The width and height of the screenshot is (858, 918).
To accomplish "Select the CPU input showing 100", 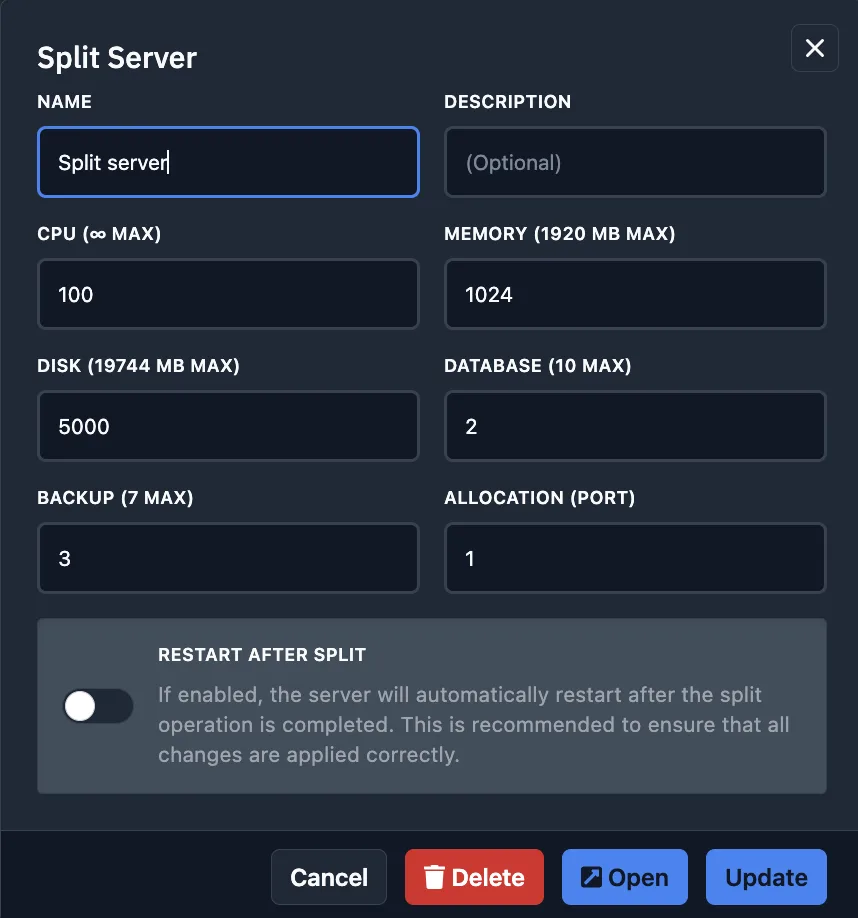I will [x=228, y=293].
